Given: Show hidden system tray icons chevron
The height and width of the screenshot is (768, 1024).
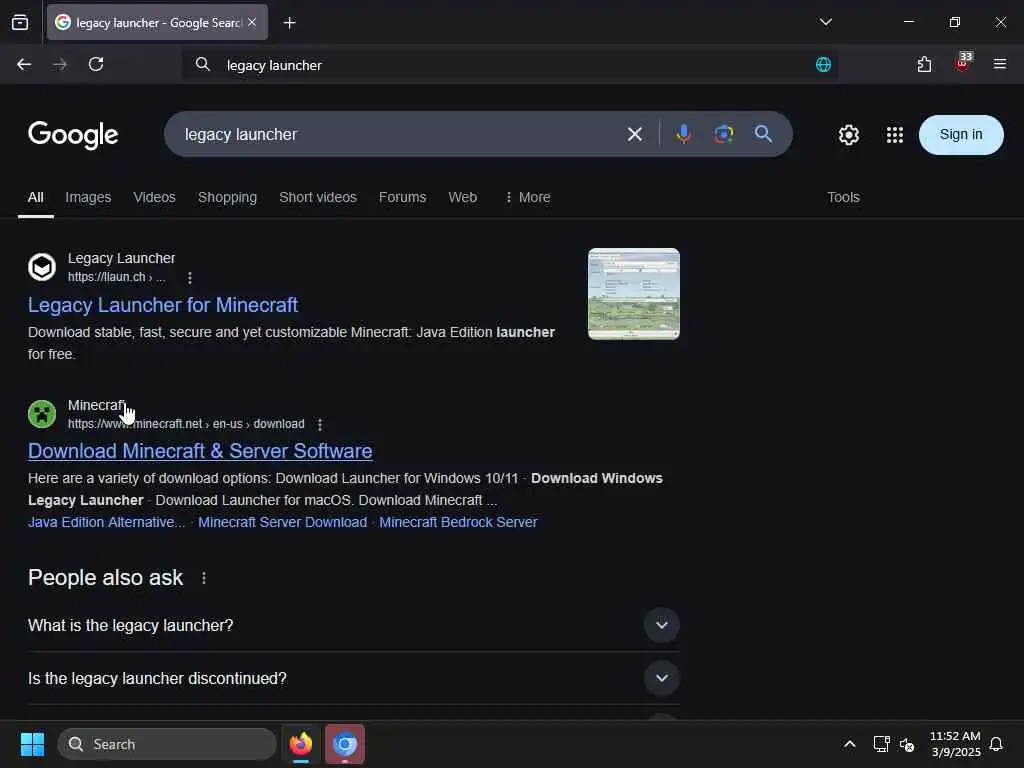Looking at the screenshot, I should click(850, 744).
